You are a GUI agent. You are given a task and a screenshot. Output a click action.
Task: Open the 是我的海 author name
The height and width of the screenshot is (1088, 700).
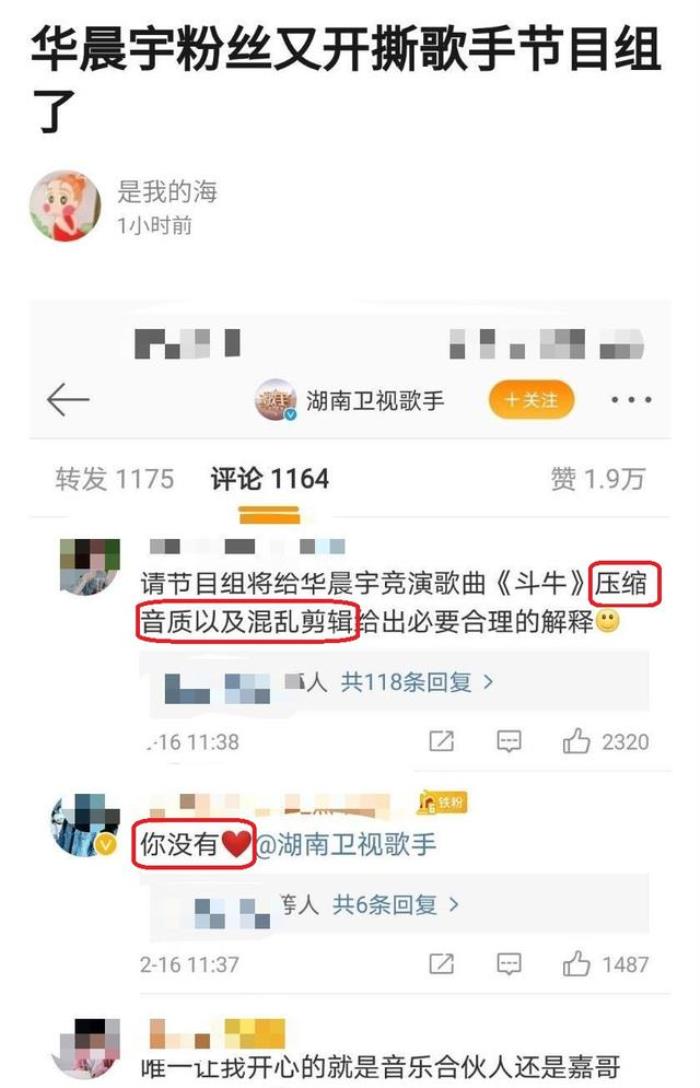click(167, 191)
